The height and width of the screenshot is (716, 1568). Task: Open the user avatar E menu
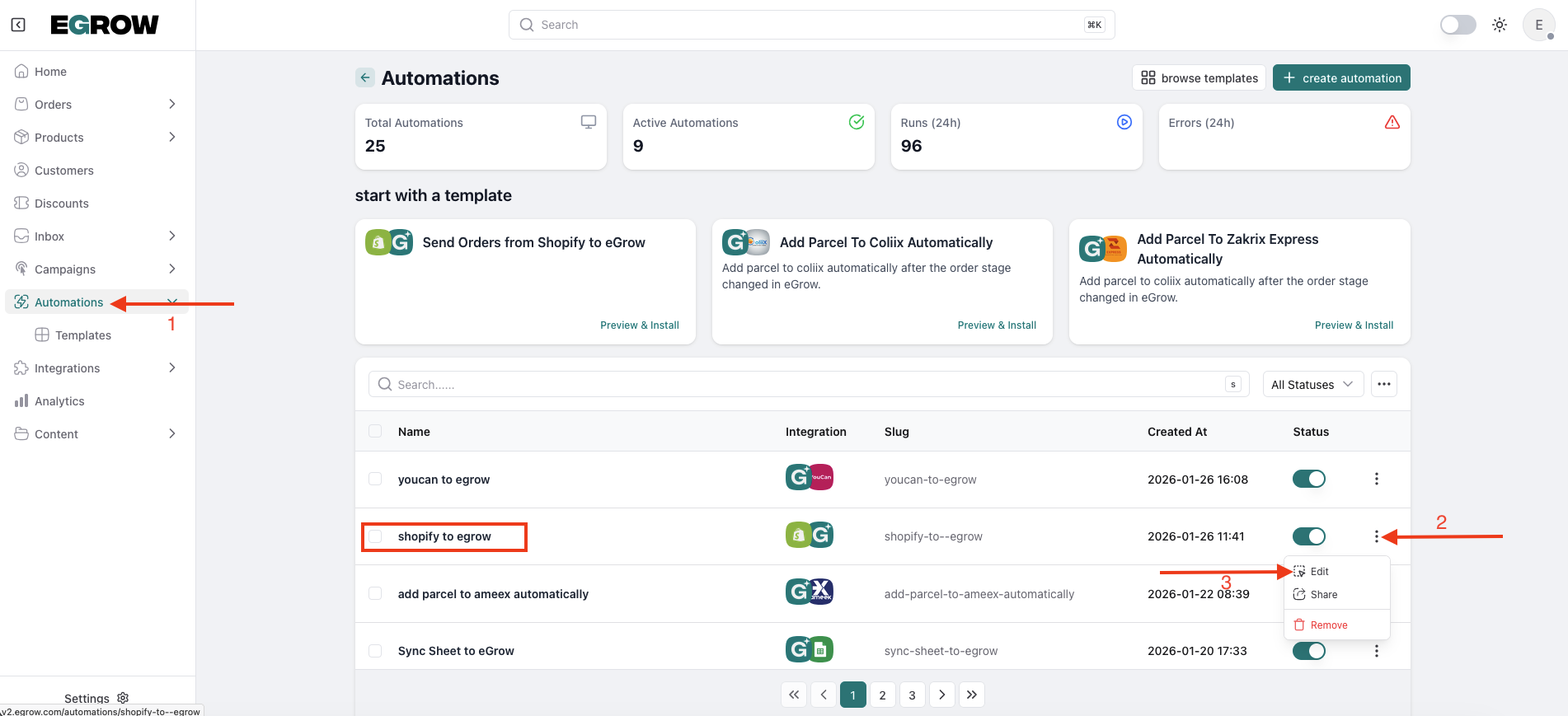pyautogui.click(x=1537, y=25)
